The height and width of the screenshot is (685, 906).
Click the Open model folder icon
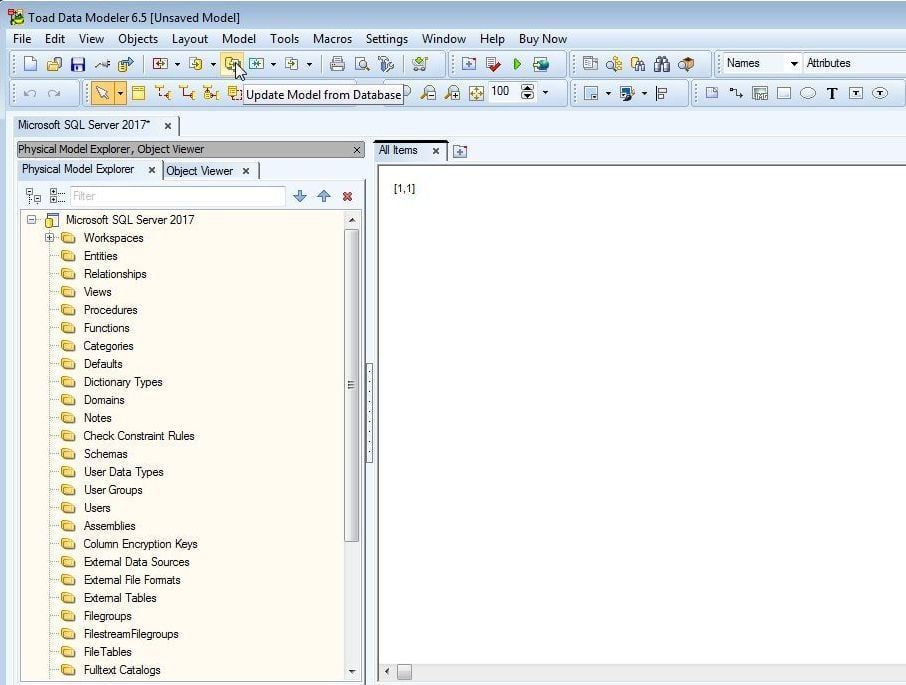(x=54, y=64)
